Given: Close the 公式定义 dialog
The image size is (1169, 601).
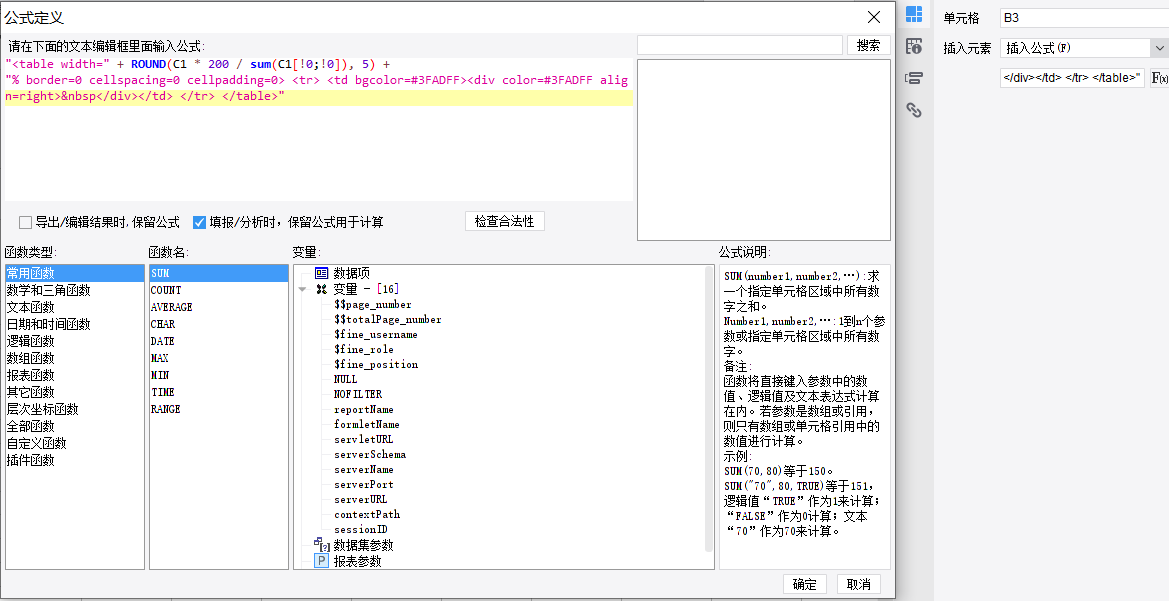Looking at the screenshot, I should (x=874, y=17).
